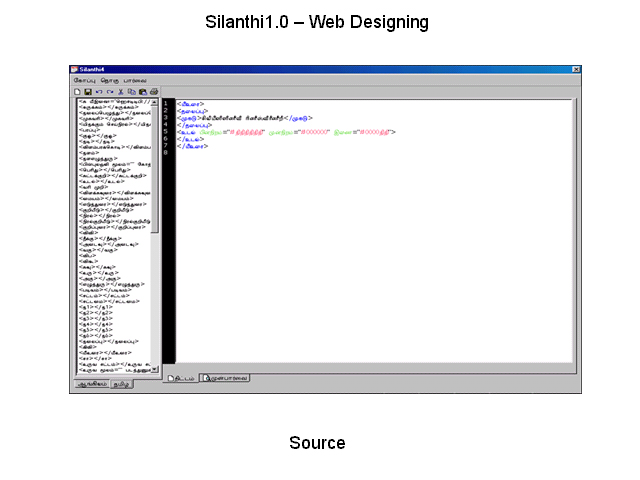
Task: Select the <த3></த3> tag in list
Action: (96, 318)
